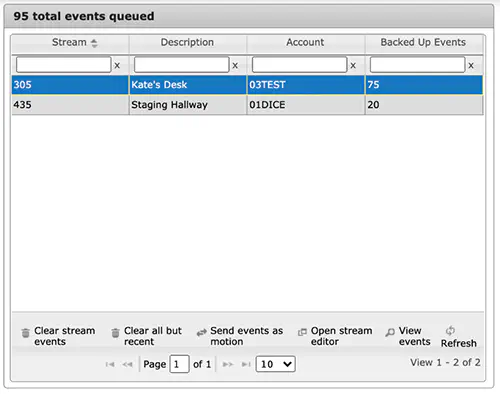Go to first page arrow icon
Viewport: 500px width, 394px height.
(110, 364)
